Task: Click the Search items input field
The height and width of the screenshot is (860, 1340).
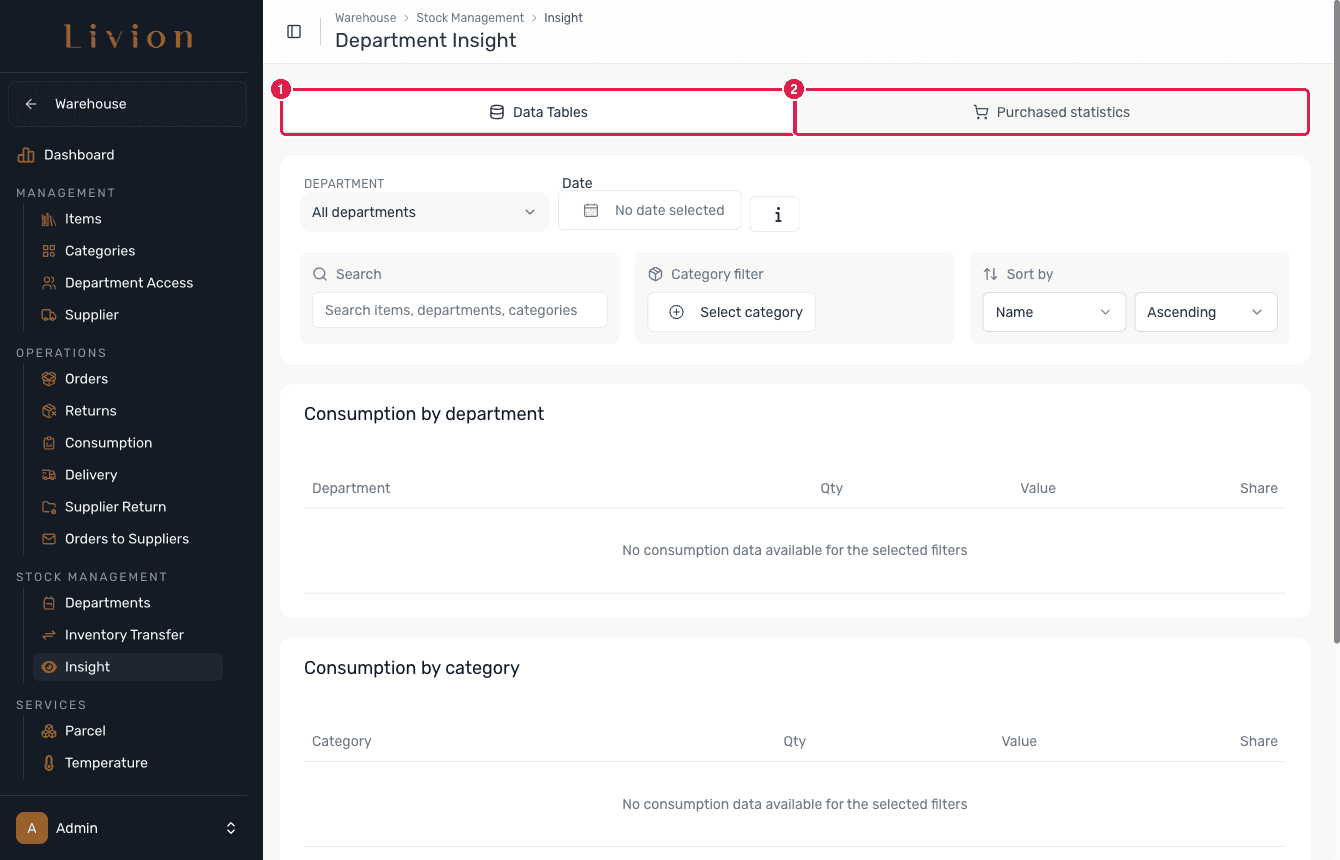Action: (x=460, y=310)
